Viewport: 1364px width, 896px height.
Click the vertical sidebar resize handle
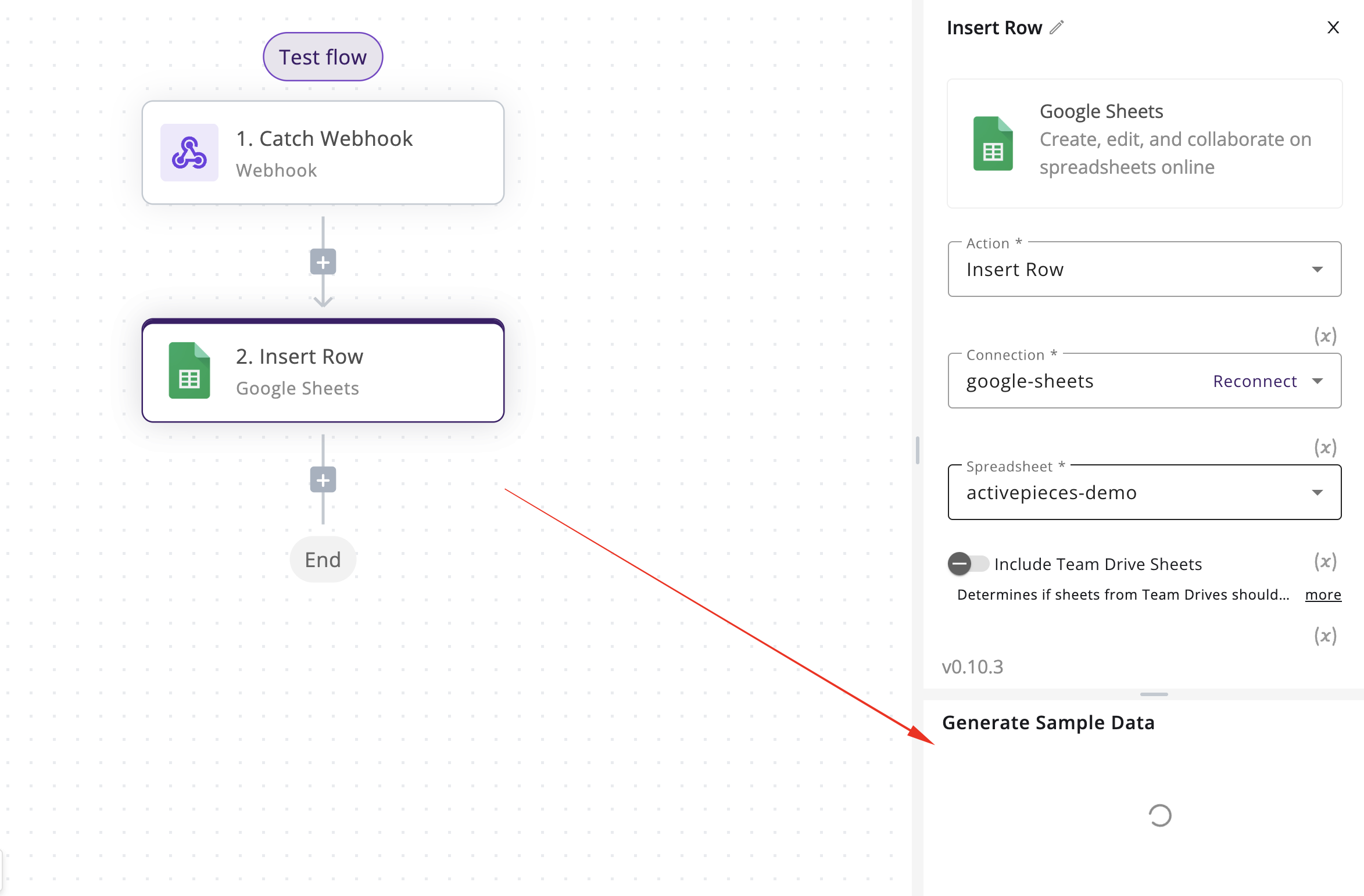(x=918, y=450)
